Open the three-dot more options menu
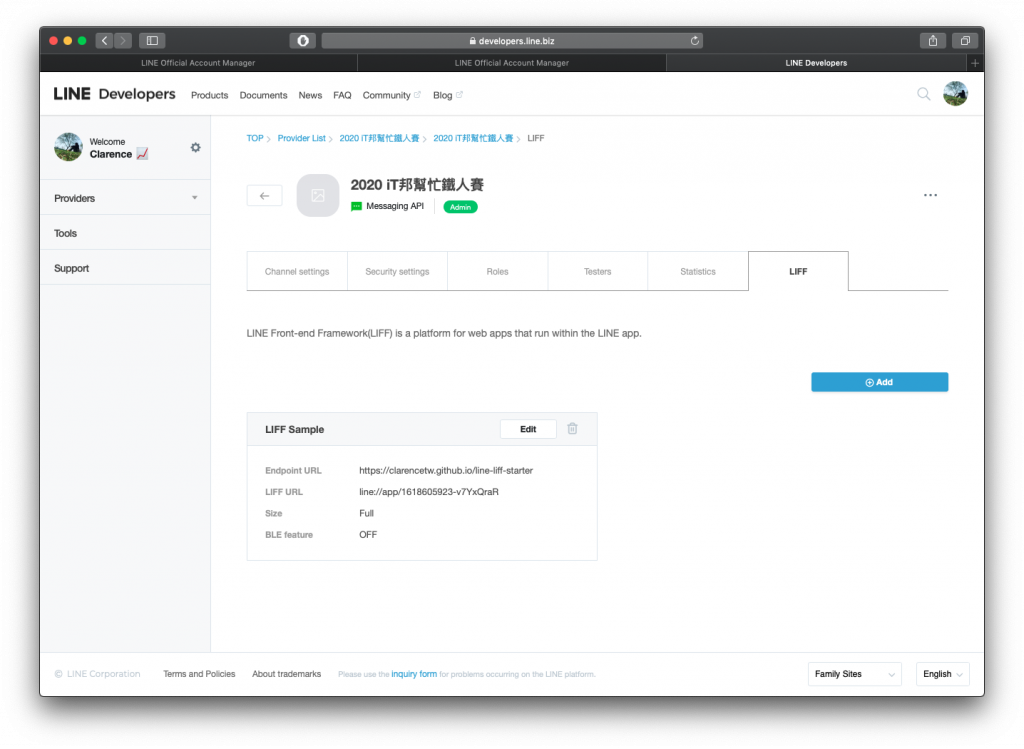This screenshot has height=749, width=1024. 931,195
